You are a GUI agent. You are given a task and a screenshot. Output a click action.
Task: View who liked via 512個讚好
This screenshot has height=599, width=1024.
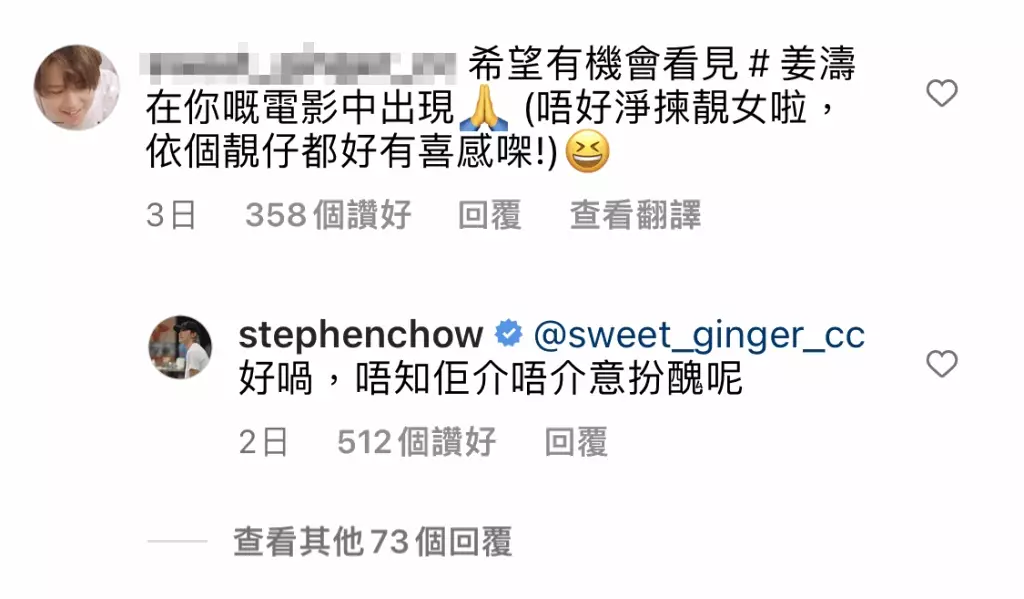pos(417,442)
